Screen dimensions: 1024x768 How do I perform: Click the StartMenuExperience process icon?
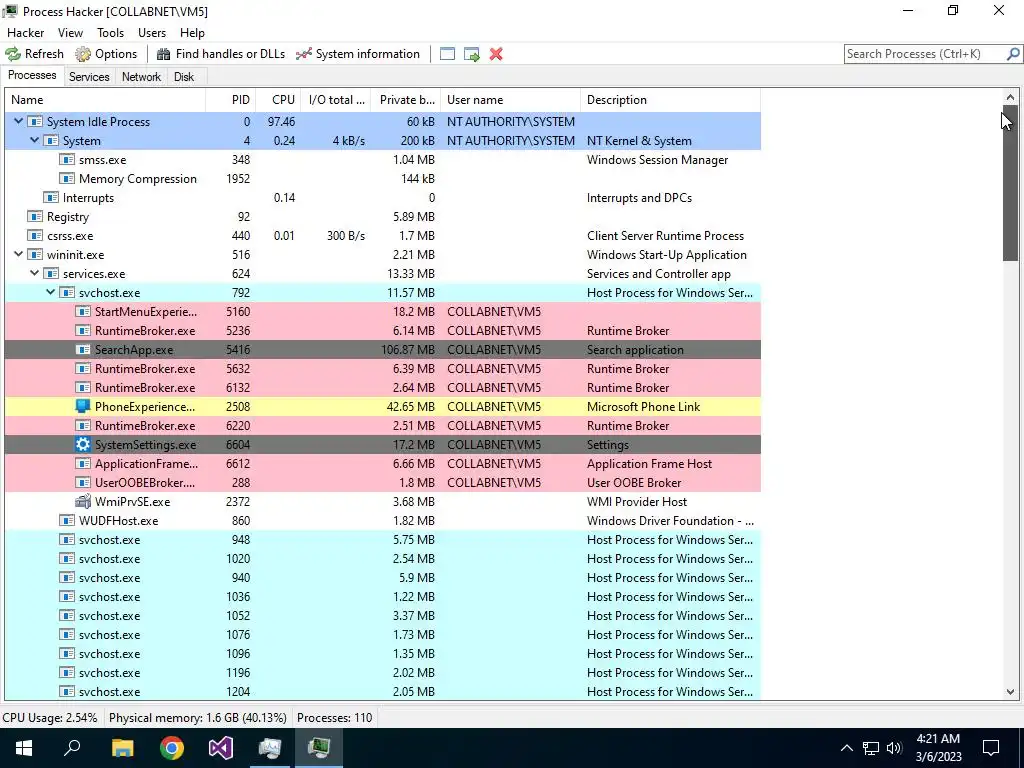coord(83,312)
